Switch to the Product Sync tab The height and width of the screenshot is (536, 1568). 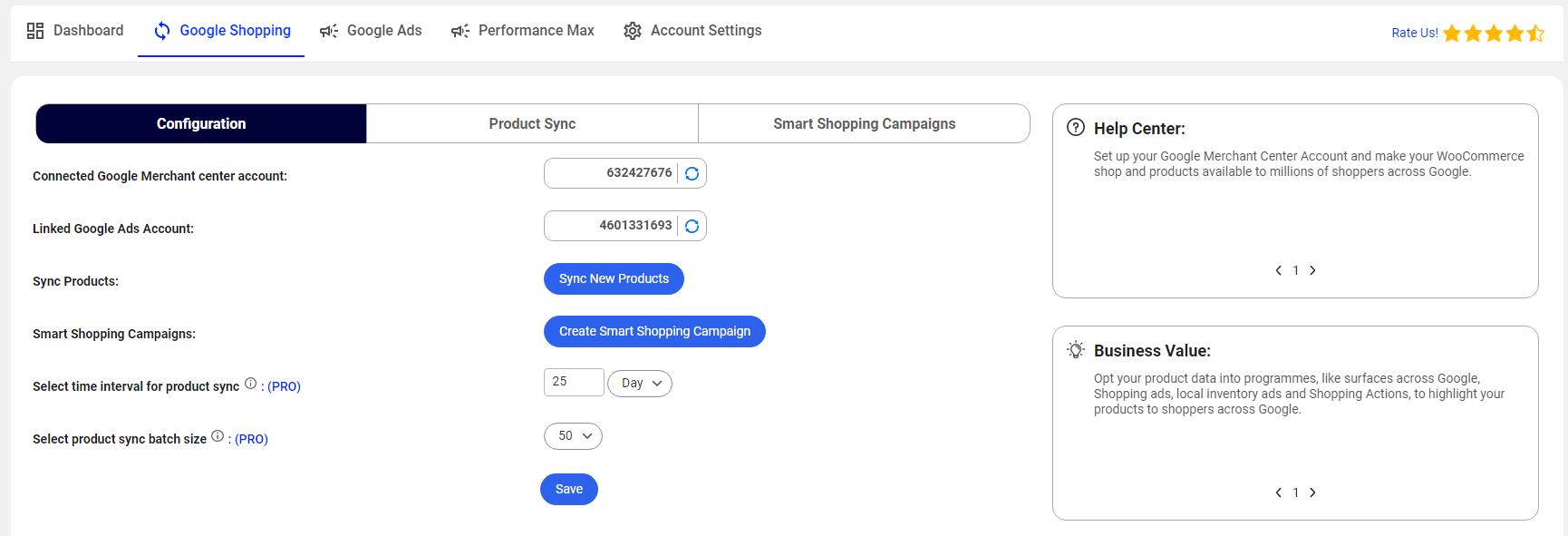(532, 123)
